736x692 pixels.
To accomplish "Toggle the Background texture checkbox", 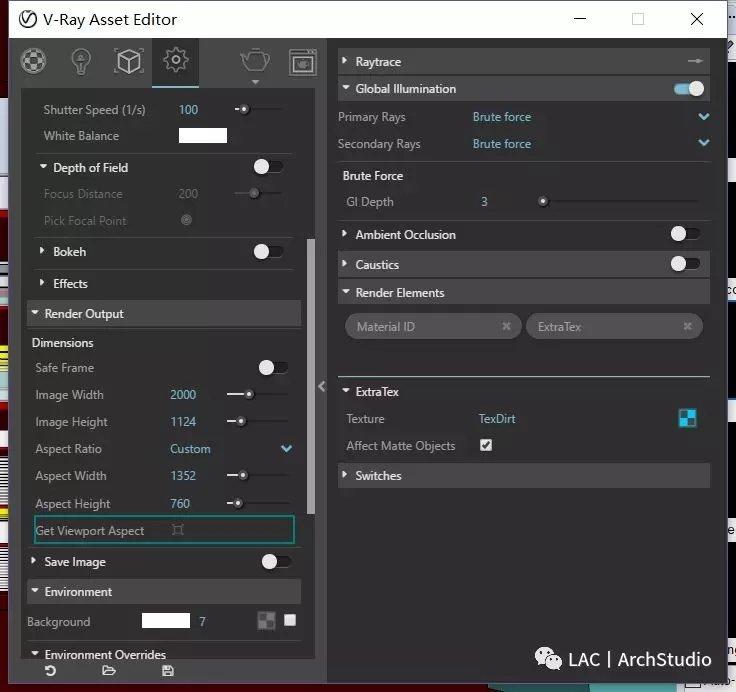I will [290, 620].
